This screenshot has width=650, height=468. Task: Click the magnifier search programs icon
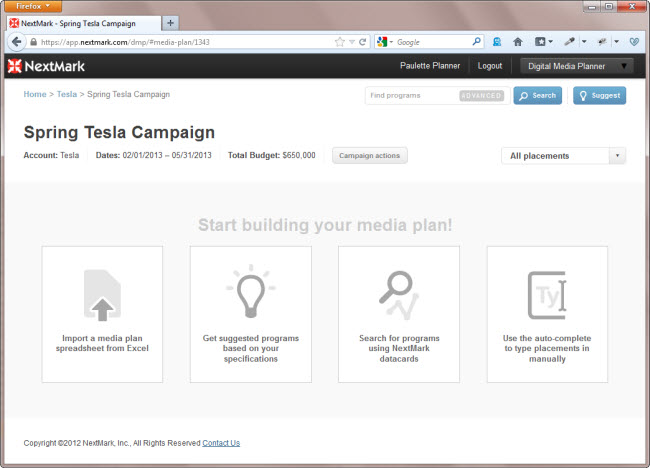[x=399, y=296]
